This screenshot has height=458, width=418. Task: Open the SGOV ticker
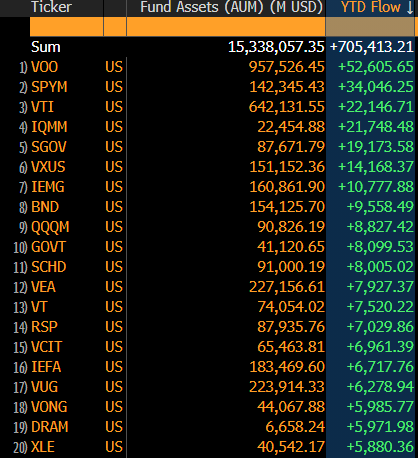[49, 147]
